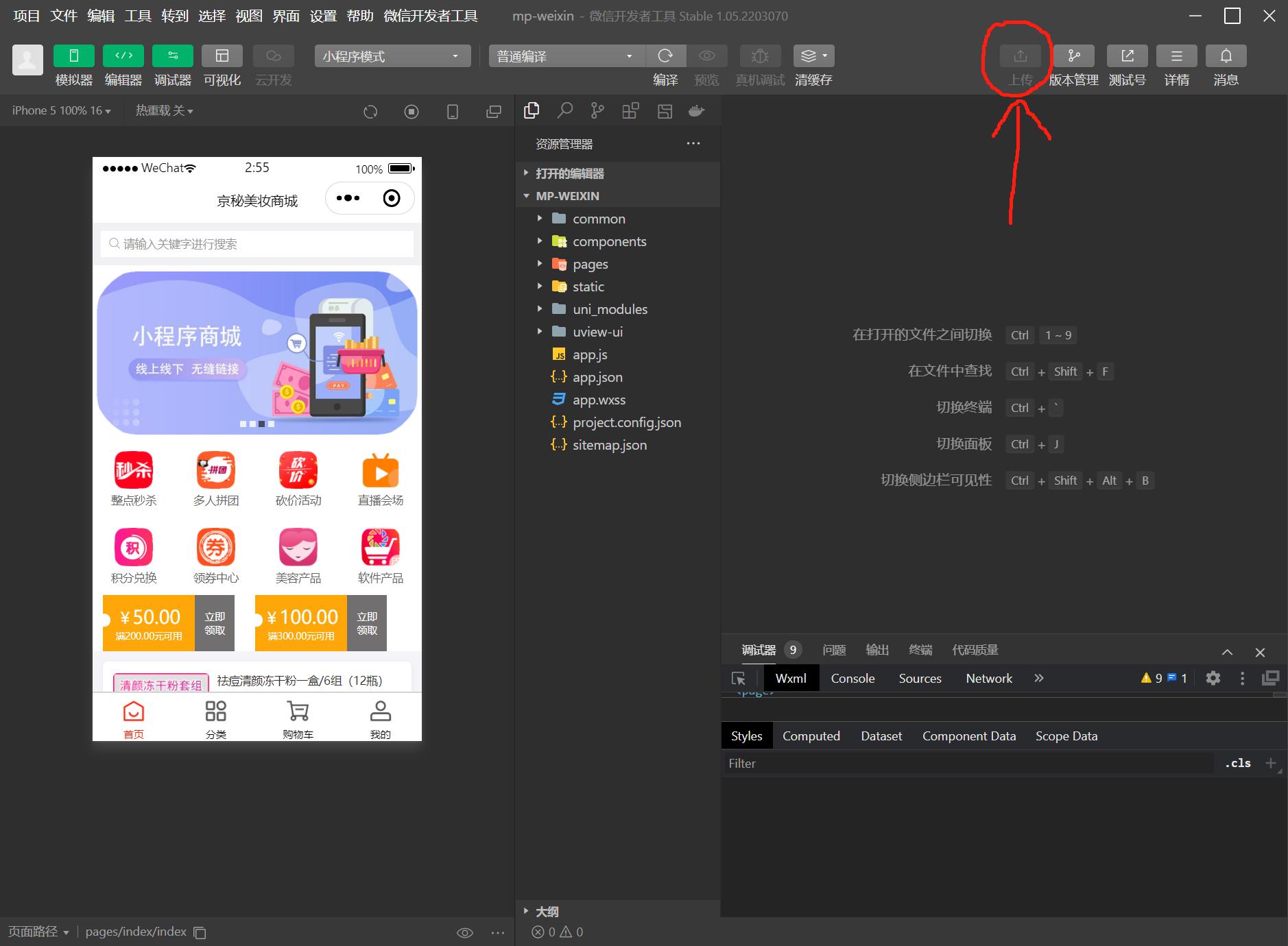Switch to the Sources tab
The image size is (1288, 946).
pos(920,678)
